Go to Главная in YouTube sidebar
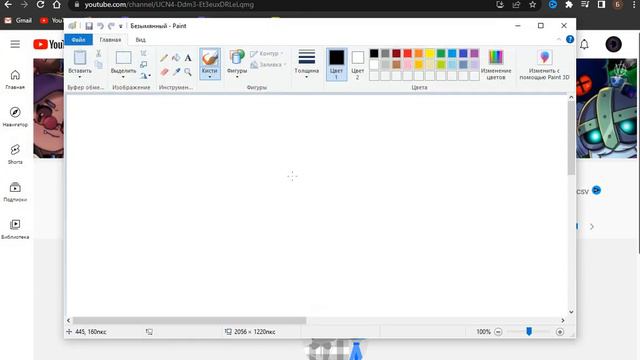 pos(15,79)
